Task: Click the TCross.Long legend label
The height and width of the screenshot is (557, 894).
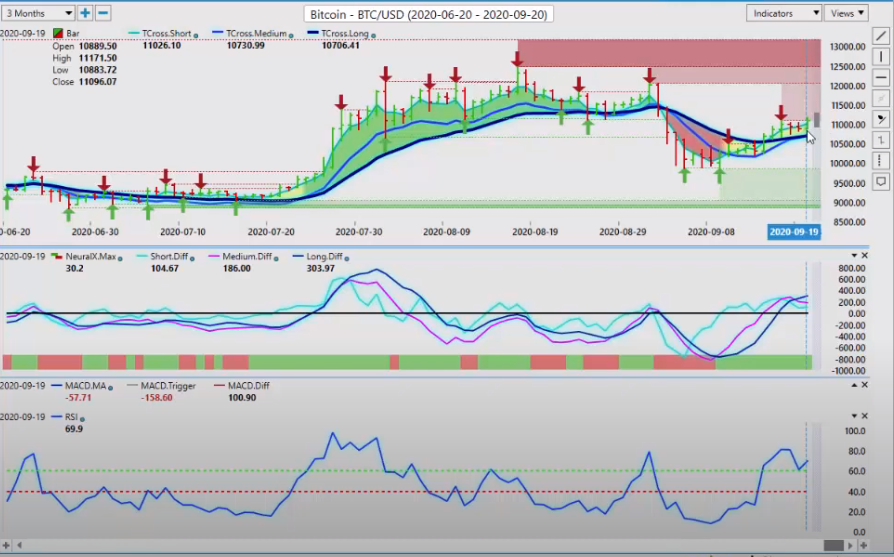Action: coord(344,34)
